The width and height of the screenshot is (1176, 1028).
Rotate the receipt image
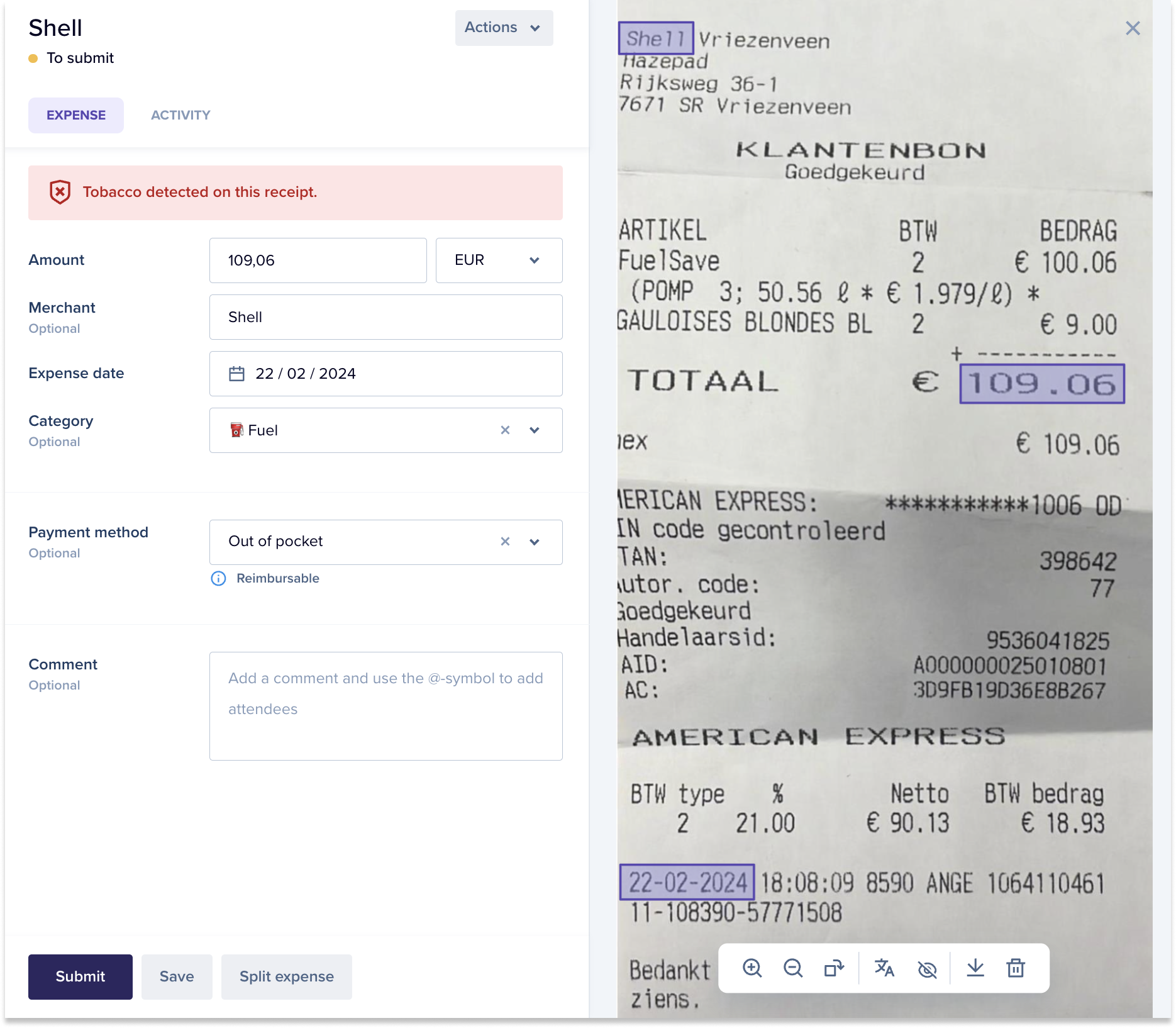[x=834, y=968]
